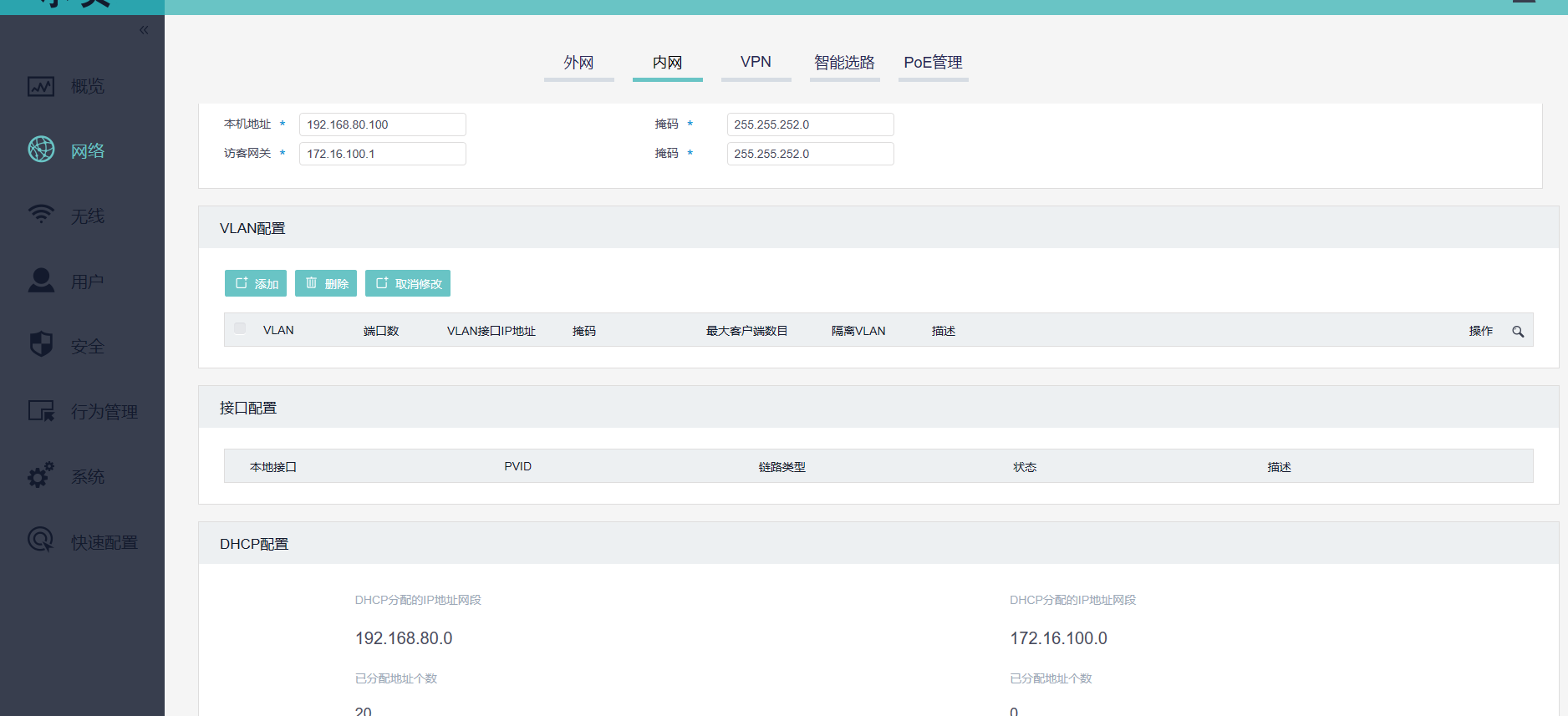Click the PVID column header
1568x716 pixels.
518,466
